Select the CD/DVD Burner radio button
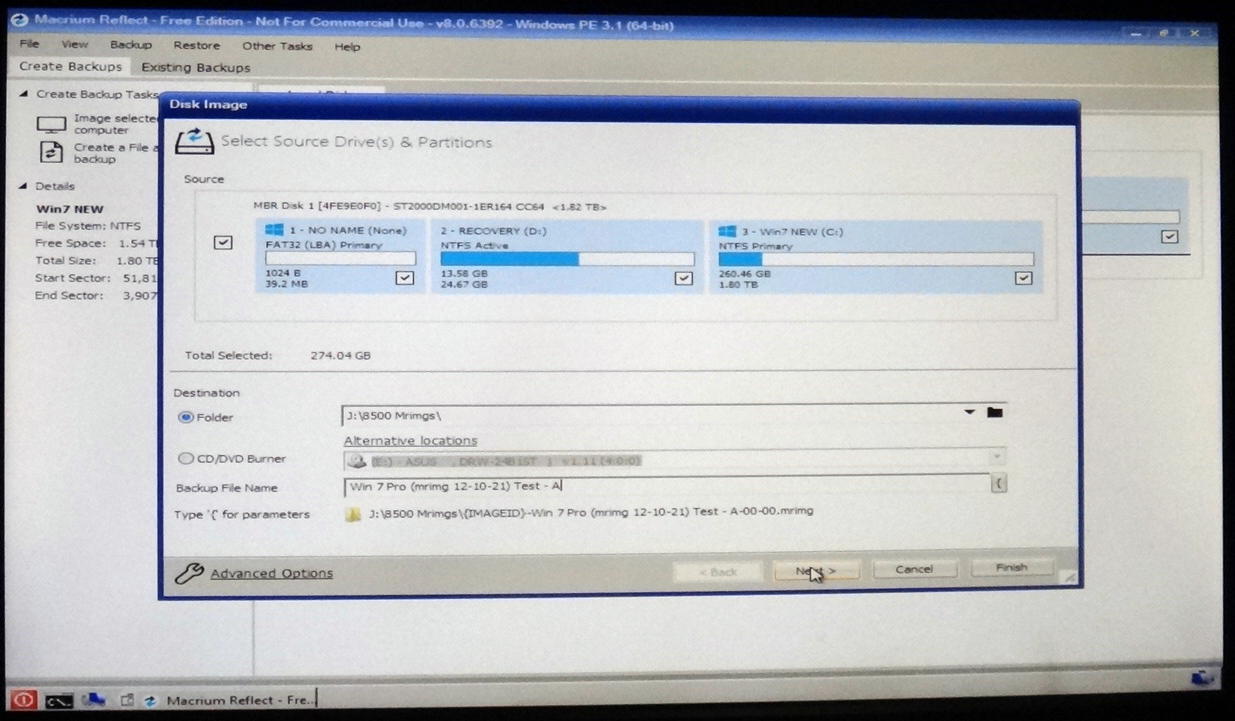 (185, 459)
